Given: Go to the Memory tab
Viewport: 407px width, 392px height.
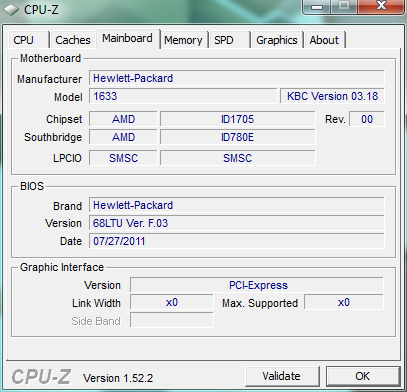Looking at the screenshot, I should 183,40.
